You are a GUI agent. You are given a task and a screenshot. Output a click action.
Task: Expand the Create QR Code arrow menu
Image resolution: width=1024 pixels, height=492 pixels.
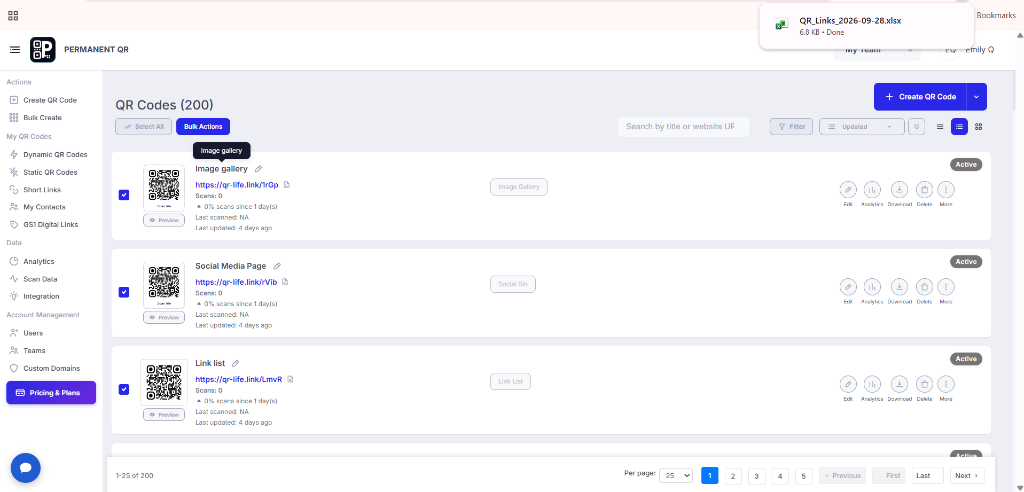[x=976, y=97]
